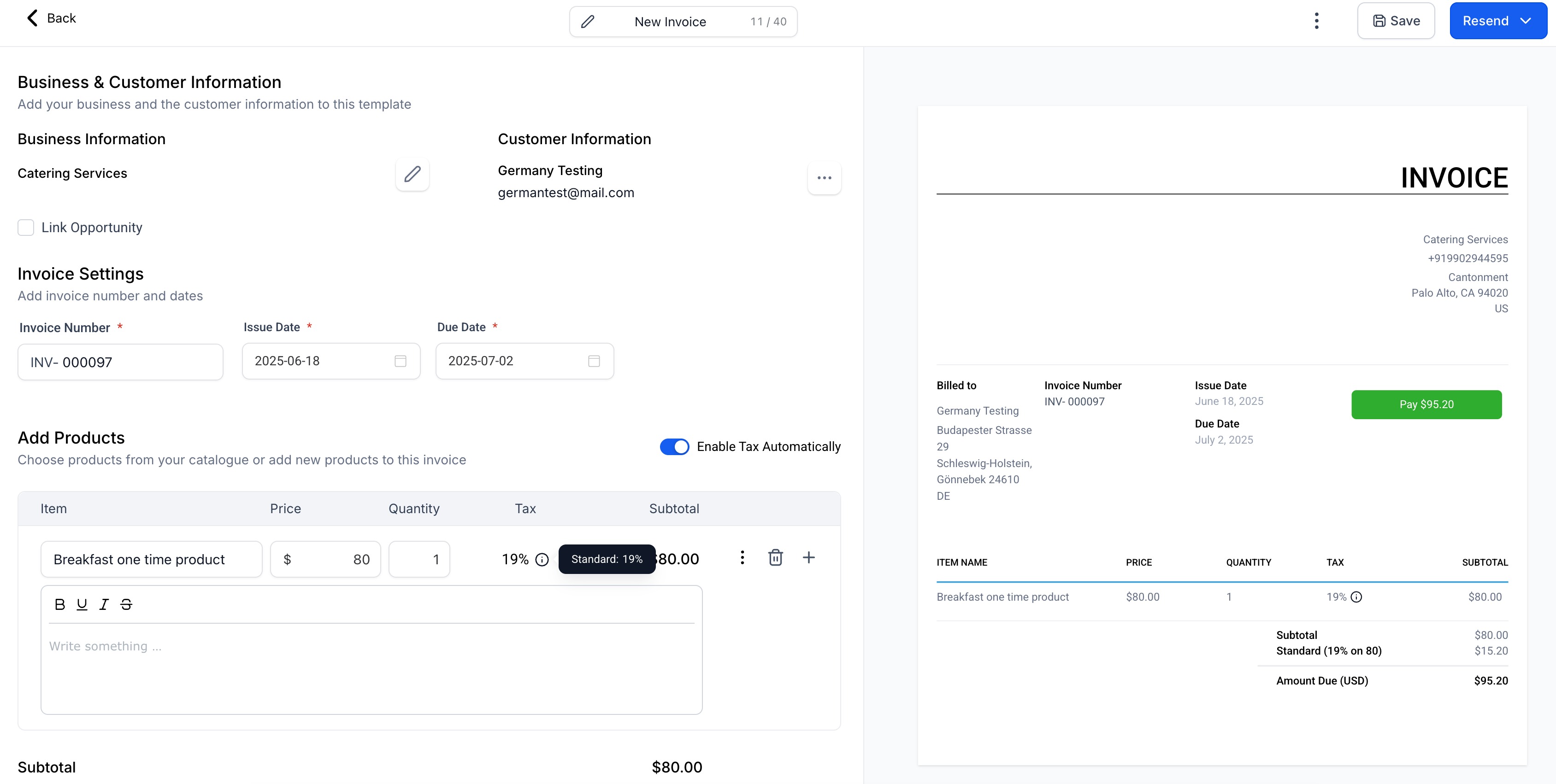The width and height of the screenshot is (1556, 784).
Task: Toggle Enable Tax Automatically switch
Action: (x=674, y=447)
